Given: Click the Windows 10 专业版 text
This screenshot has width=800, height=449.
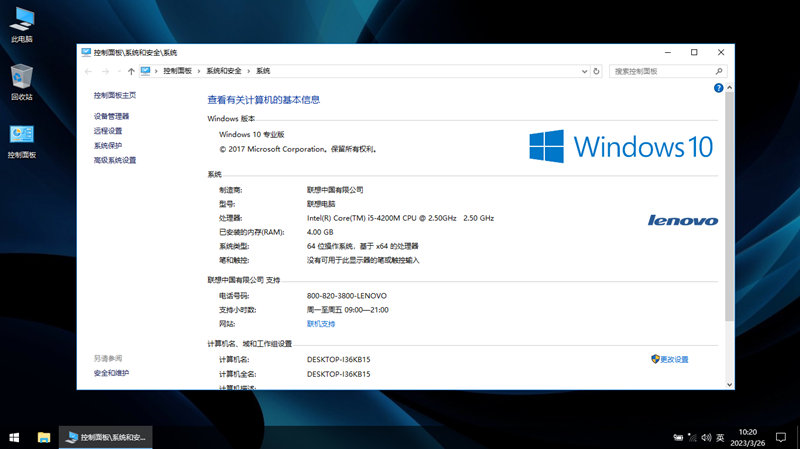Looking at the screenshot, I should [x=252, y=135].
